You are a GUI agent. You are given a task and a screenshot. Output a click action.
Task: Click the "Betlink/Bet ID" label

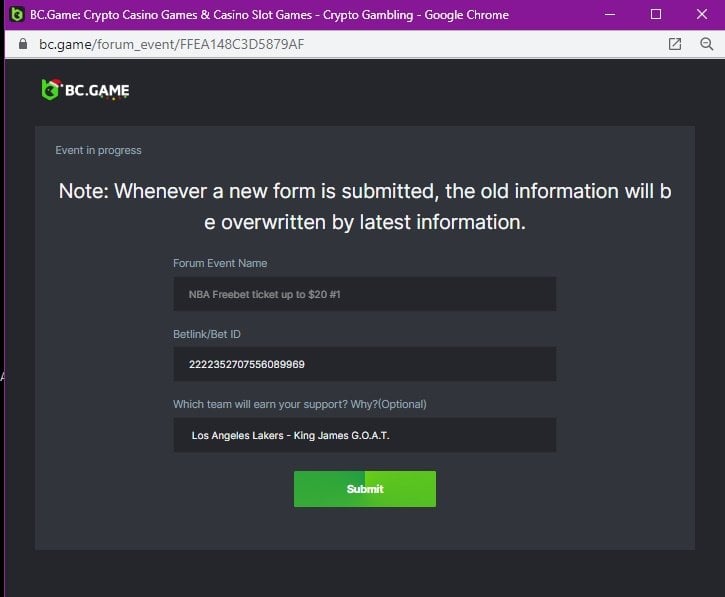207,333
